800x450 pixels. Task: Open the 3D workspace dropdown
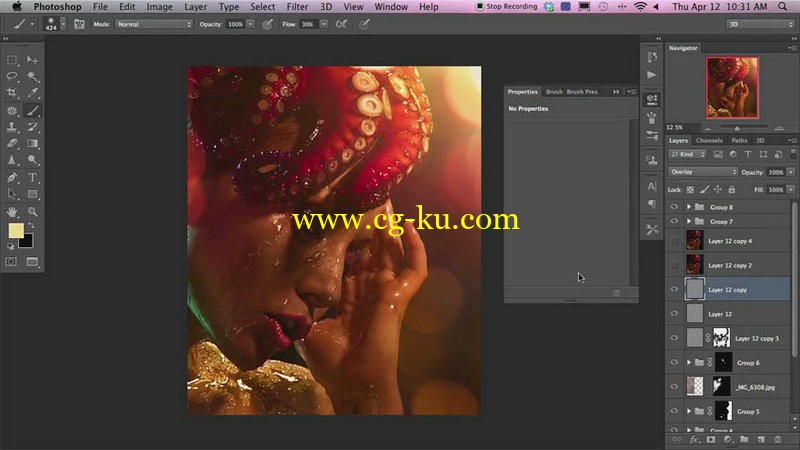760,24
